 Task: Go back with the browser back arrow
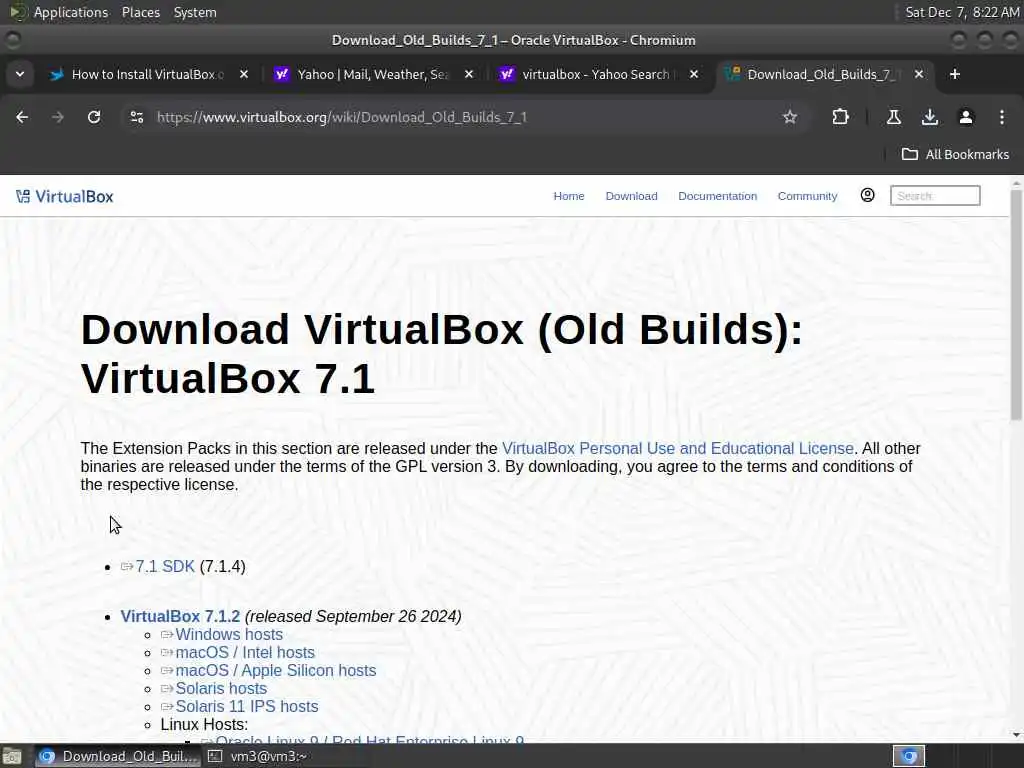click(22, 117)
